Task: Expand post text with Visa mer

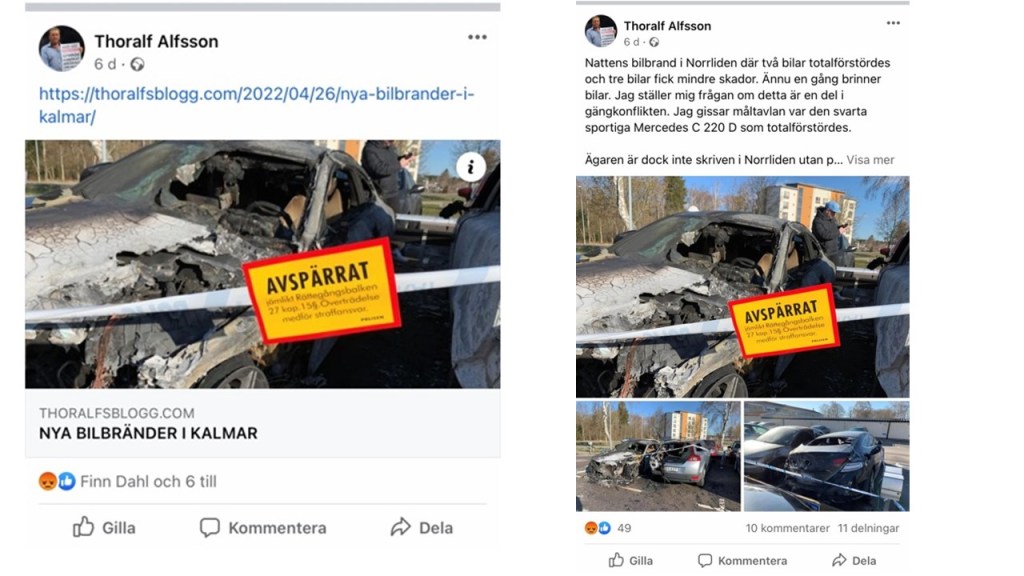Action: pyautogui.click(x=871, y=159)
